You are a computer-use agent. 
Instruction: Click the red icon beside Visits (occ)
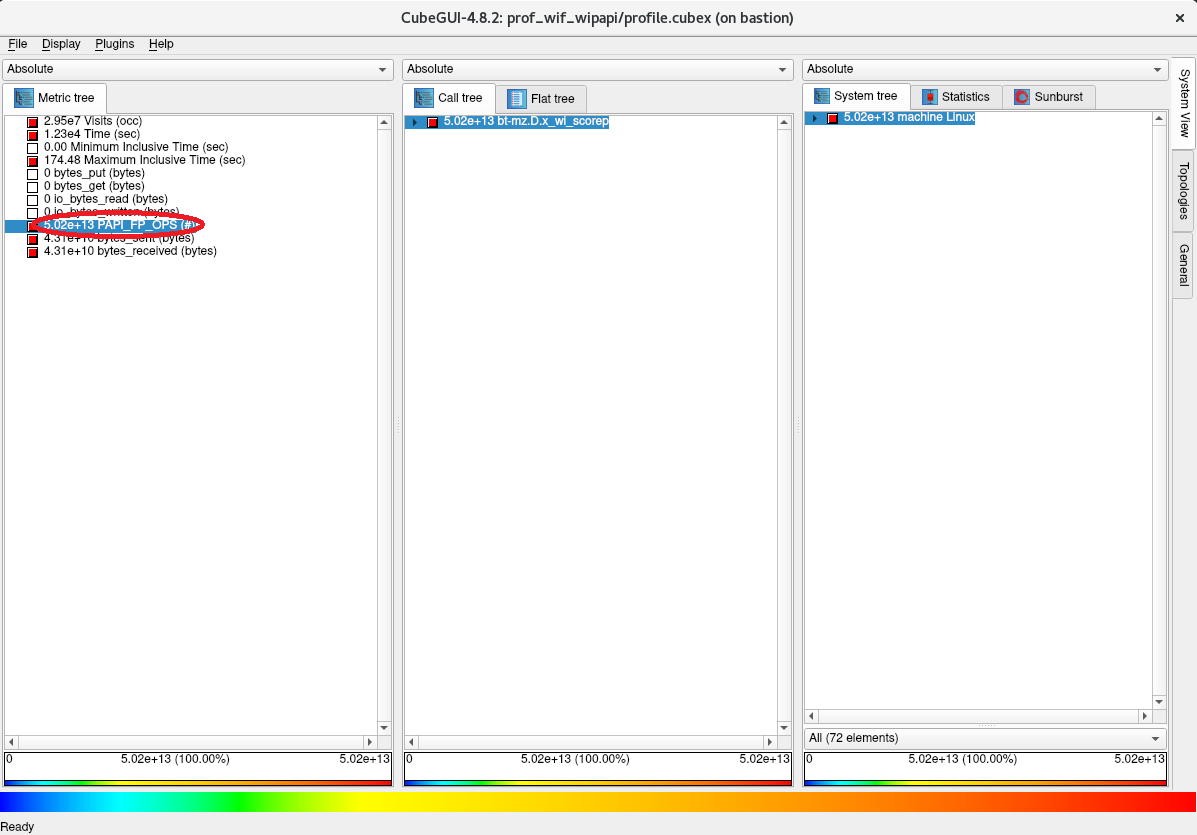coord(32,122)
